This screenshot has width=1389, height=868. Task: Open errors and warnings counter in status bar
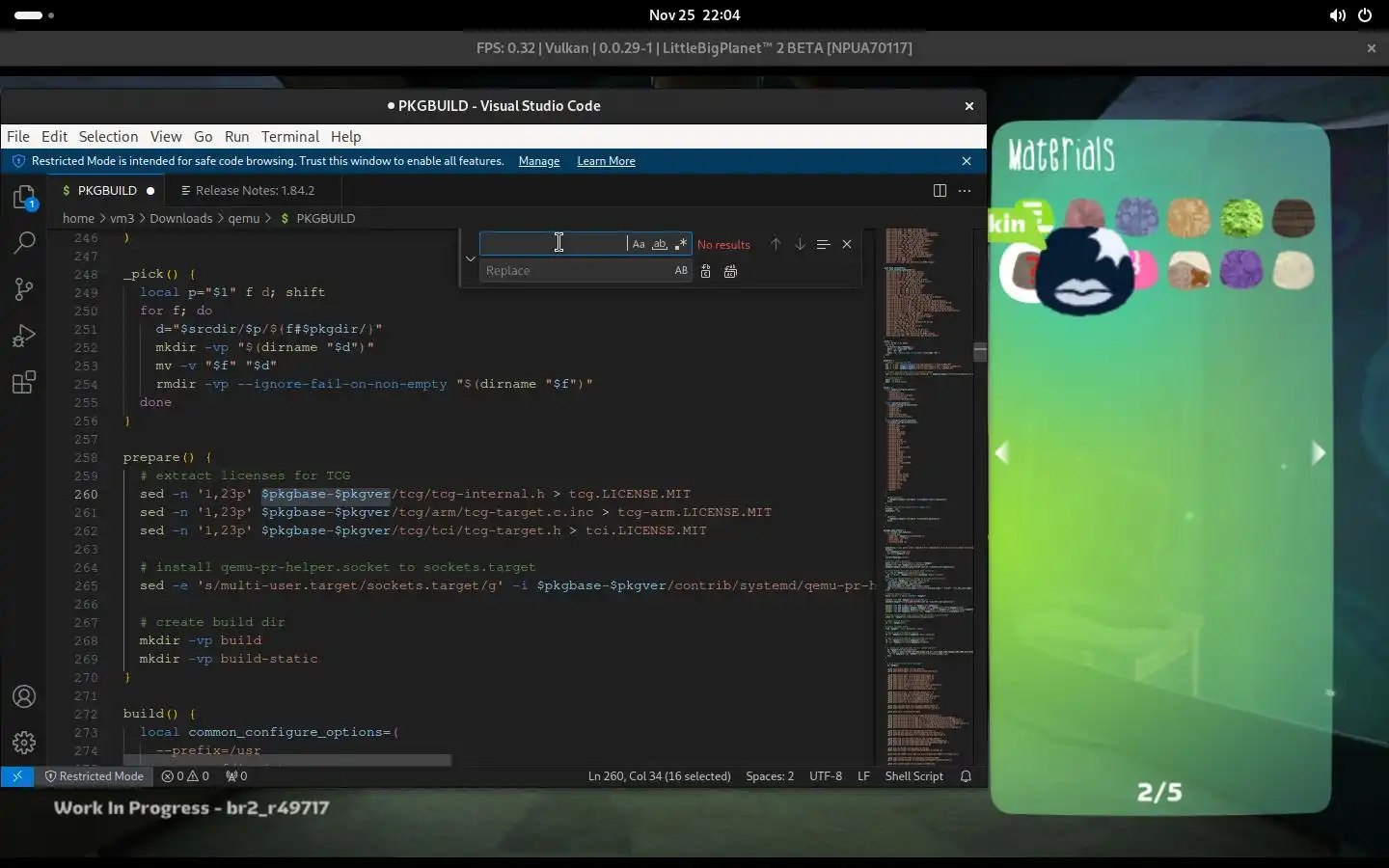(x=185, y=776)
